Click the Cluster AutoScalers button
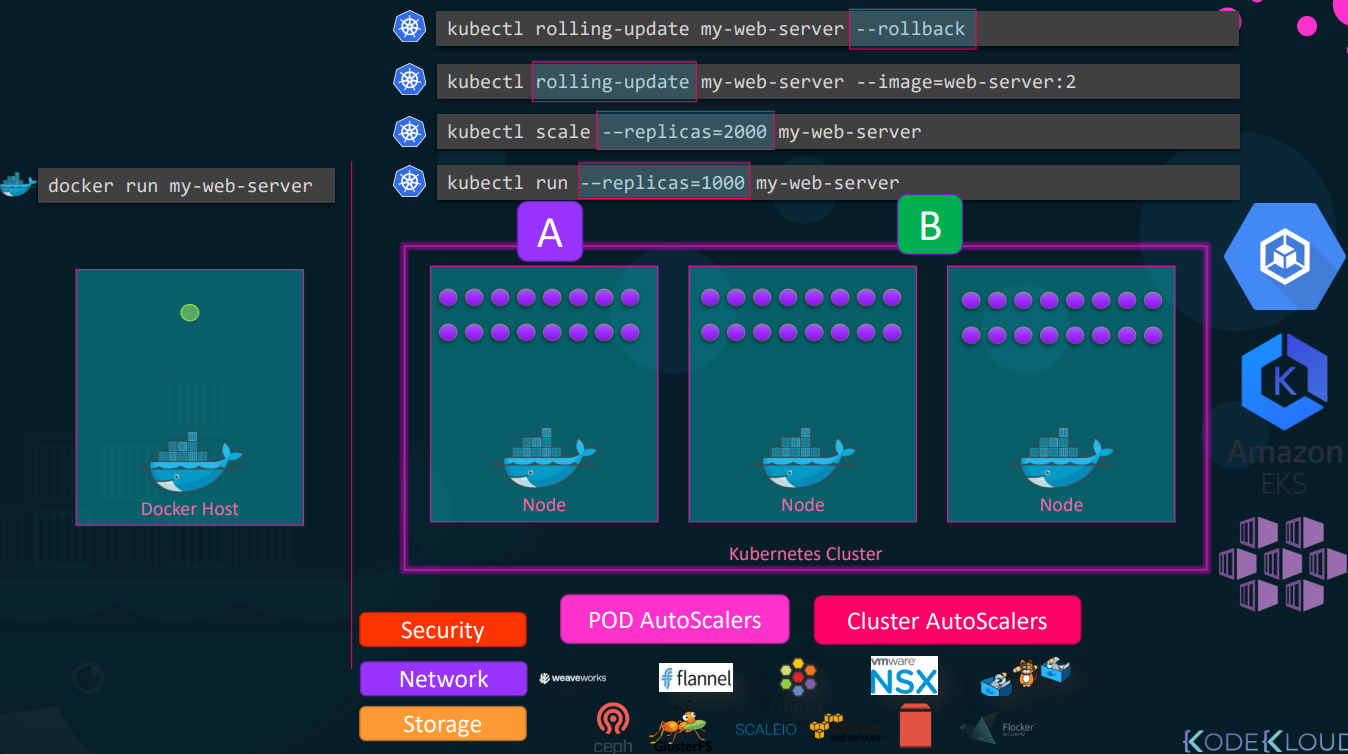Screen dimensions: 1348x754 (x=947, y=620)
